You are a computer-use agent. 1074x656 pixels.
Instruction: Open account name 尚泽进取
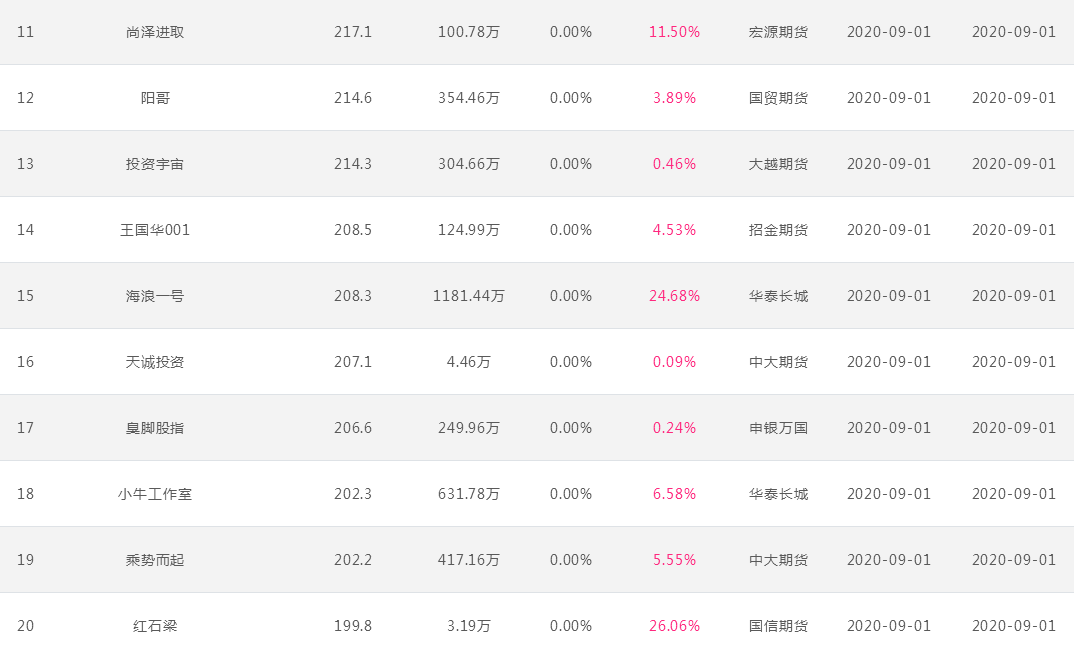pos(155,32)
